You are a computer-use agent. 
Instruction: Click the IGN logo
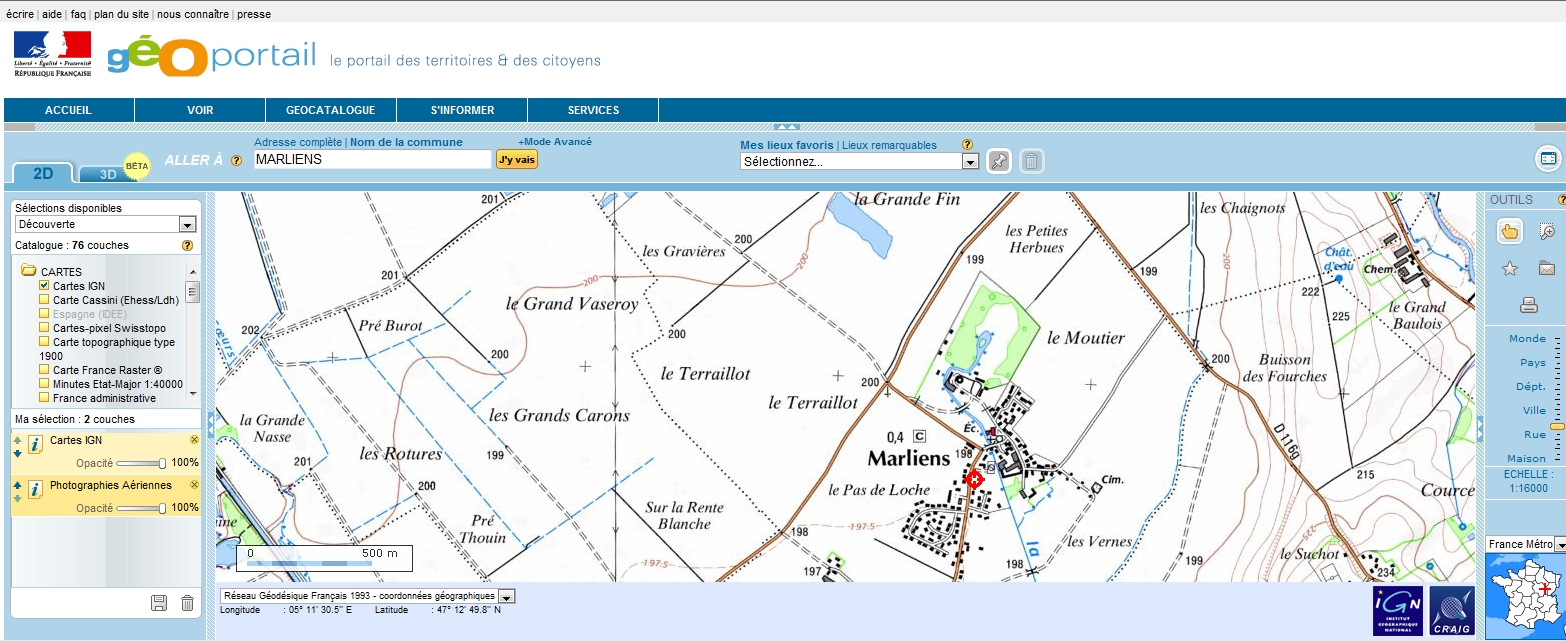point(1396,611)
